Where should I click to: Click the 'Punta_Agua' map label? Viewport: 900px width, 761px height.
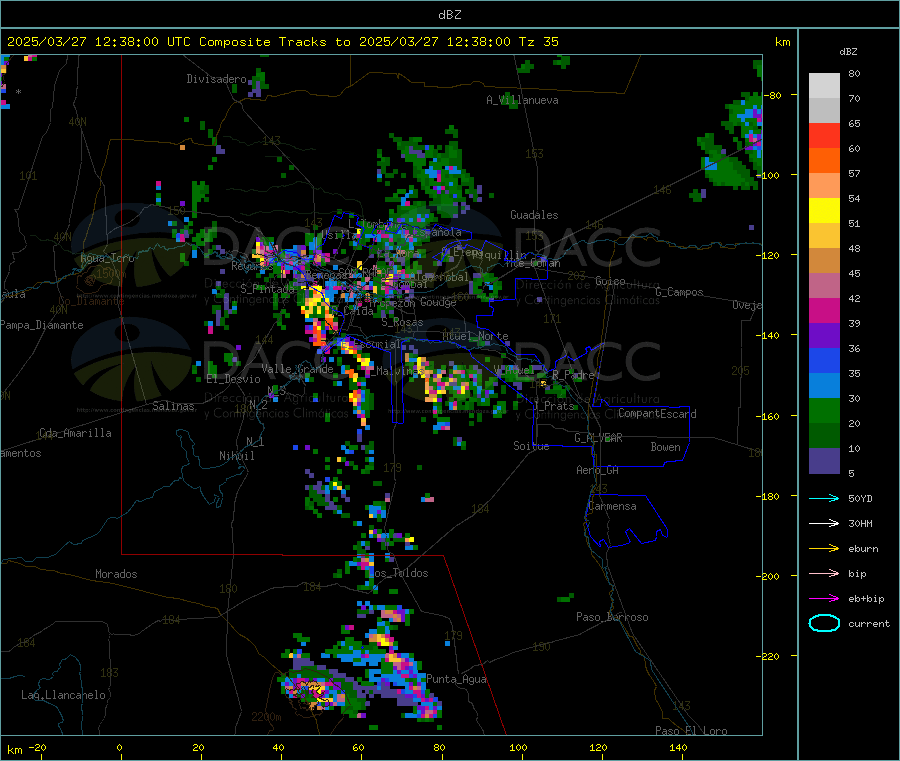coord(456,679)
